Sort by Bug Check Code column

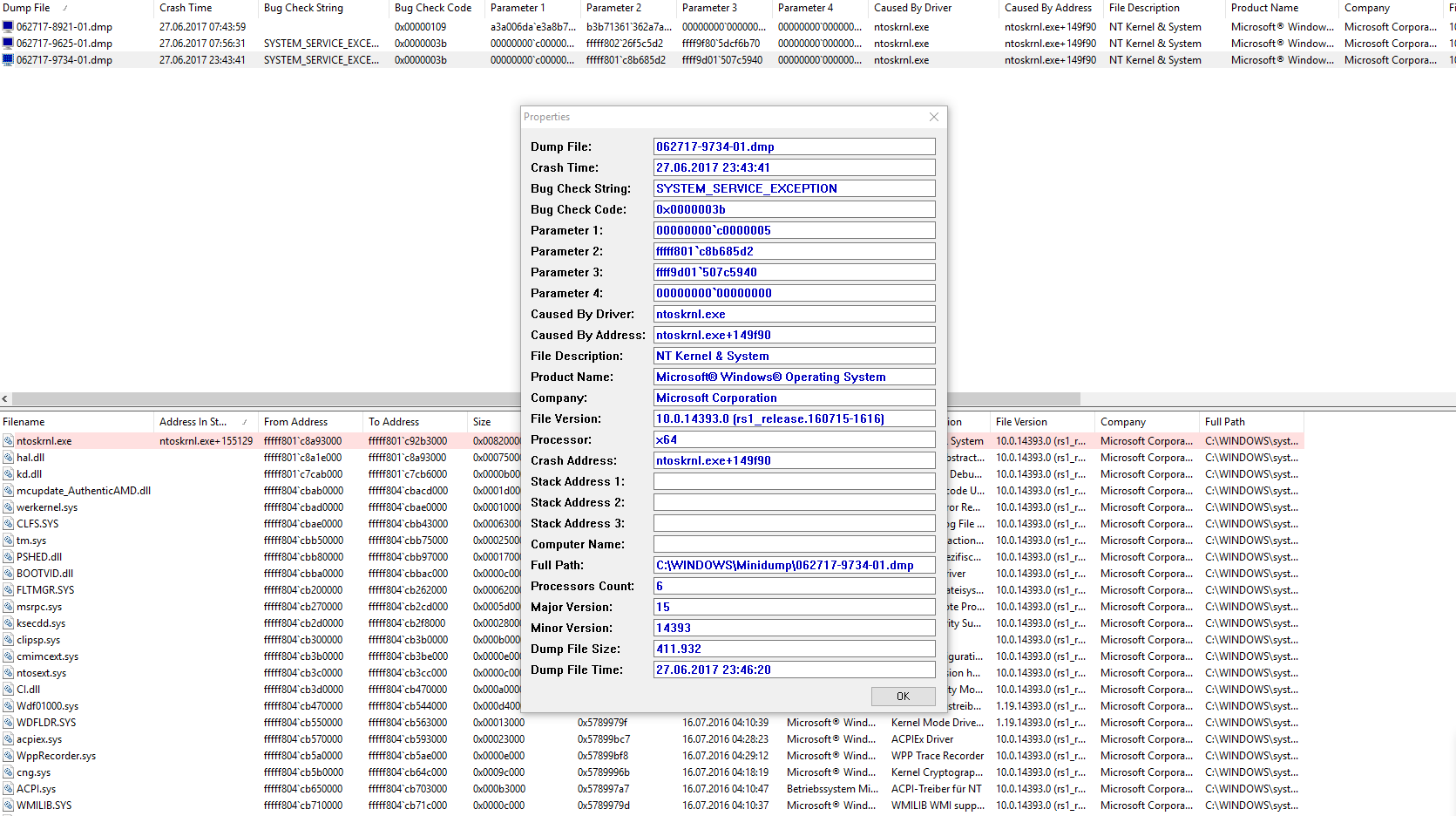pyautogui.click(x=437, y=8)
